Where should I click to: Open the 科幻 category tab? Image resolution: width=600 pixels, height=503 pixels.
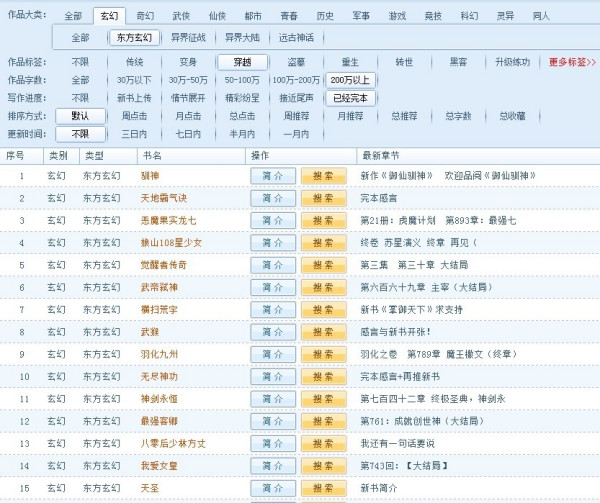(469, 16)
